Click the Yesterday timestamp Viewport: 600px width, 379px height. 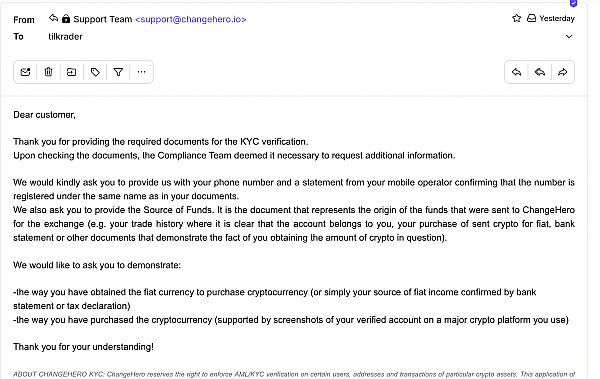click(557, 18)
